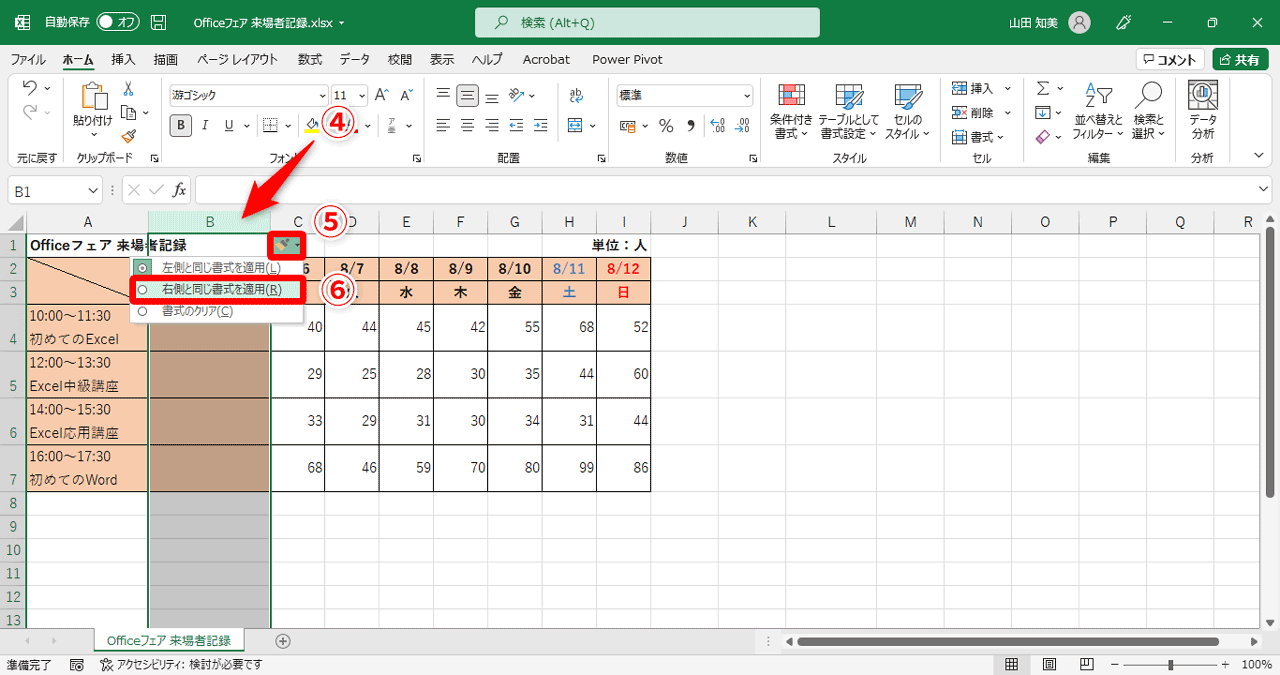Click the Percent Style icon

[x=666, y=125]
